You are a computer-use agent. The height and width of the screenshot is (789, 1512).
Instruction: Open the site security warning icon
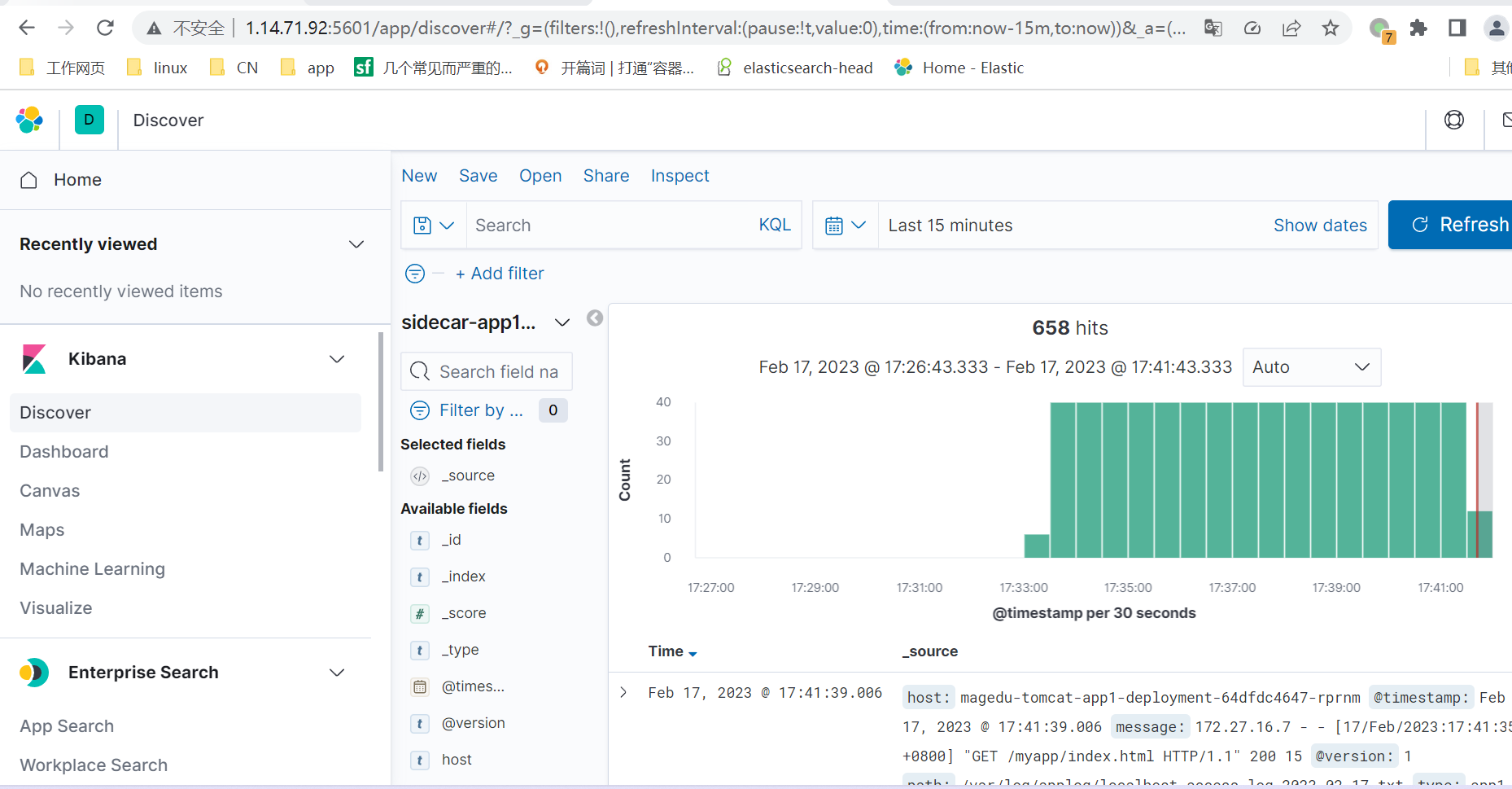coord(154,28)
